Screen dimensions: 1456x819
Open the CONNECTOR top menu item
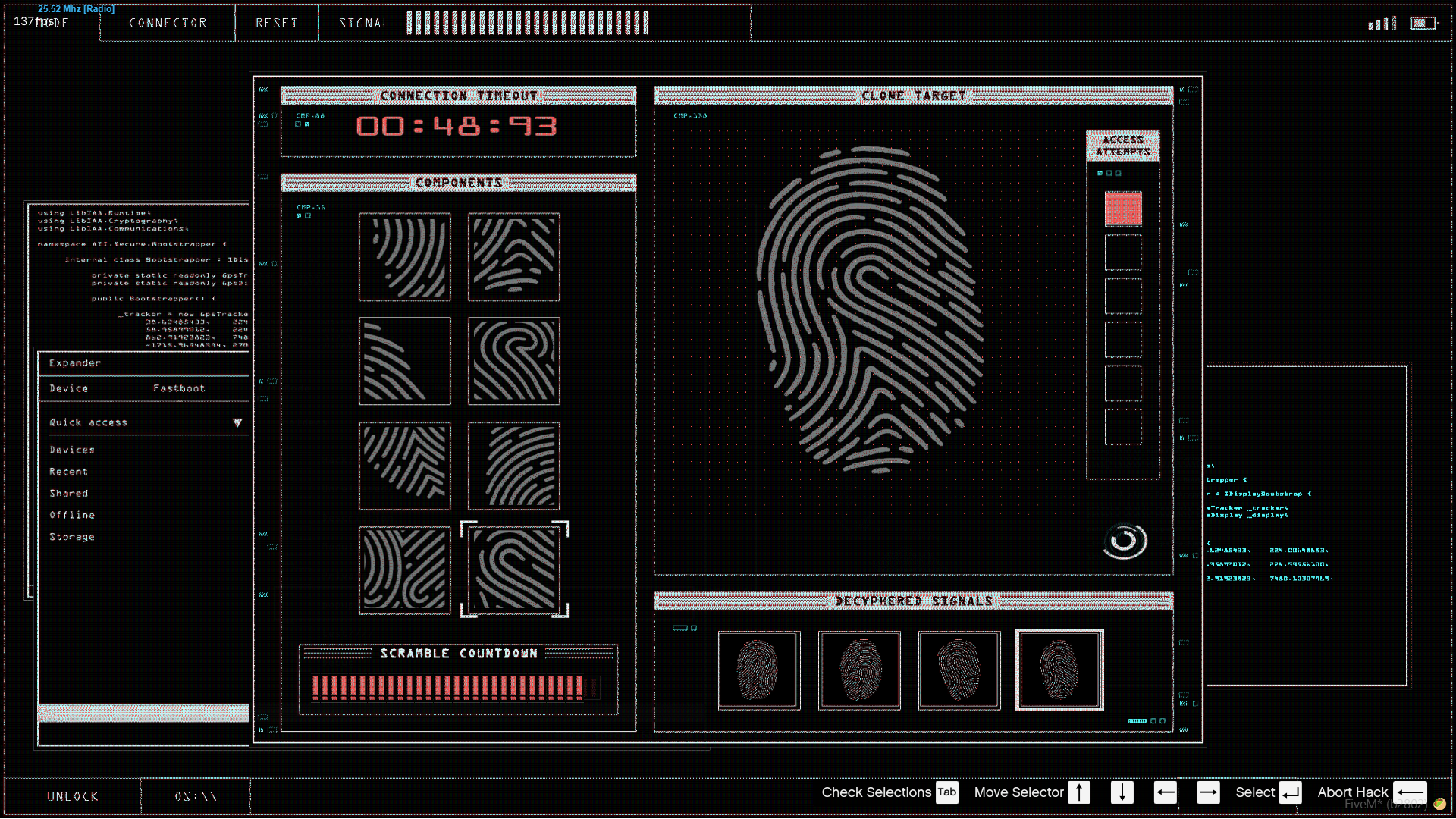(168, 24)
